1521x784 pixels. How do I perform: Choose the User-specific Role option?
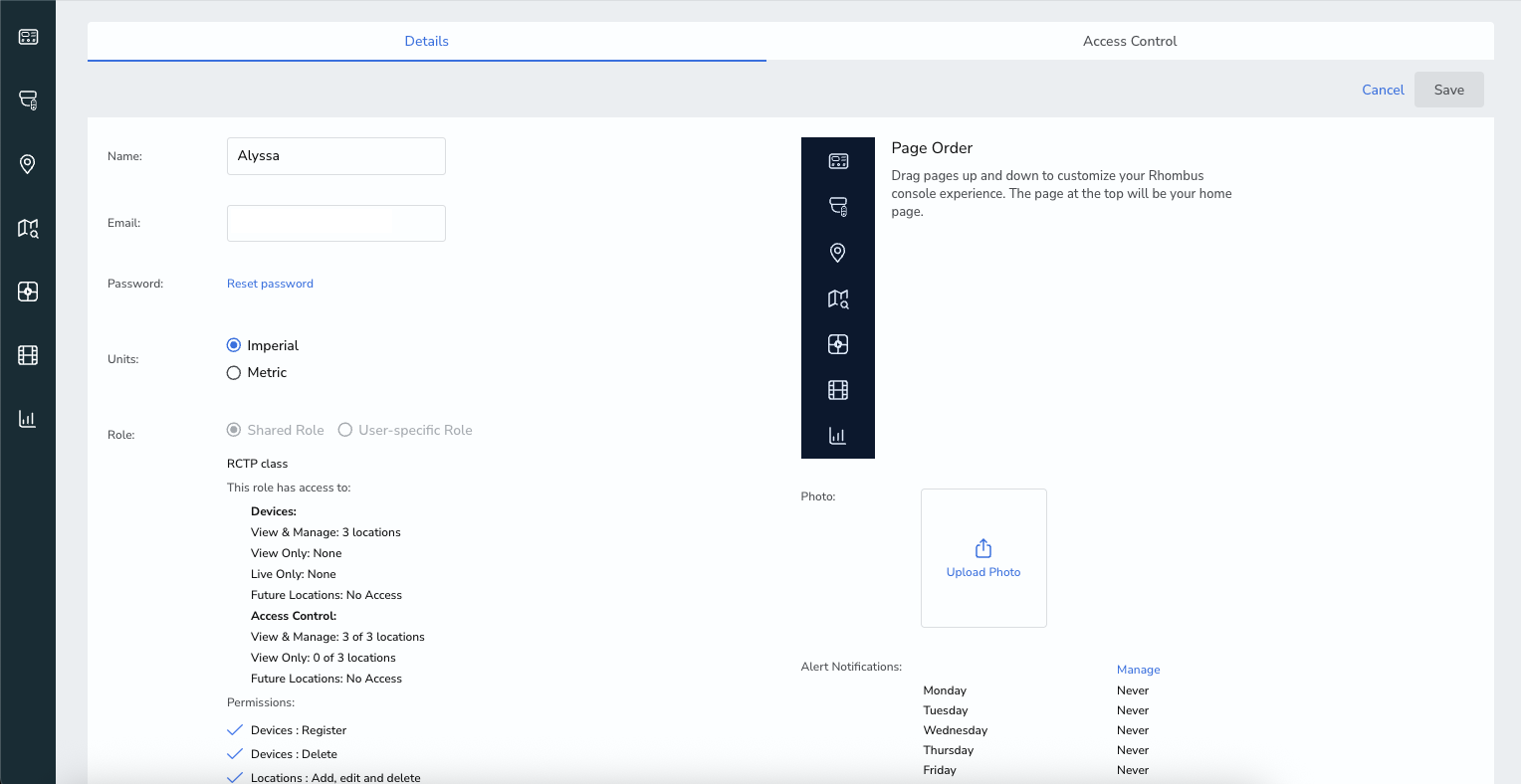(x=345, y=430)
